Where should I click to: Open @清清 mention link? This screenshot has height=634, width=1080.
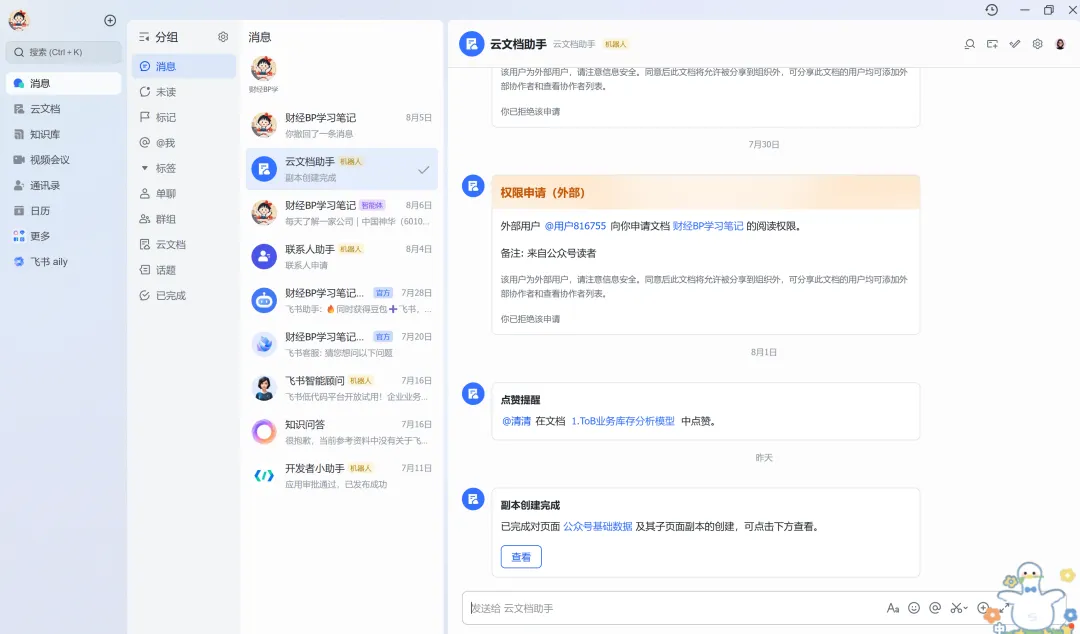click(517, 421)
